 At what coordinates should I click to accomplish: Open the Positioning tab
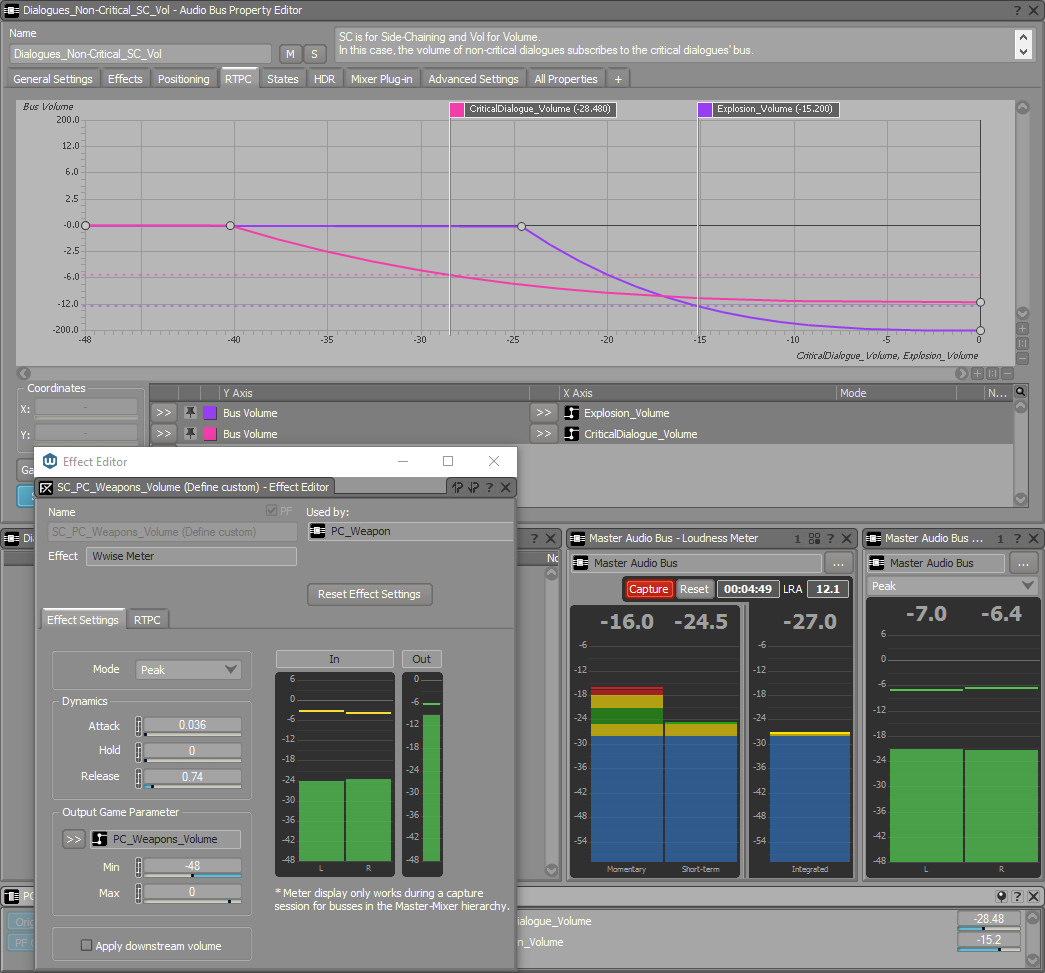pos(183,79)
